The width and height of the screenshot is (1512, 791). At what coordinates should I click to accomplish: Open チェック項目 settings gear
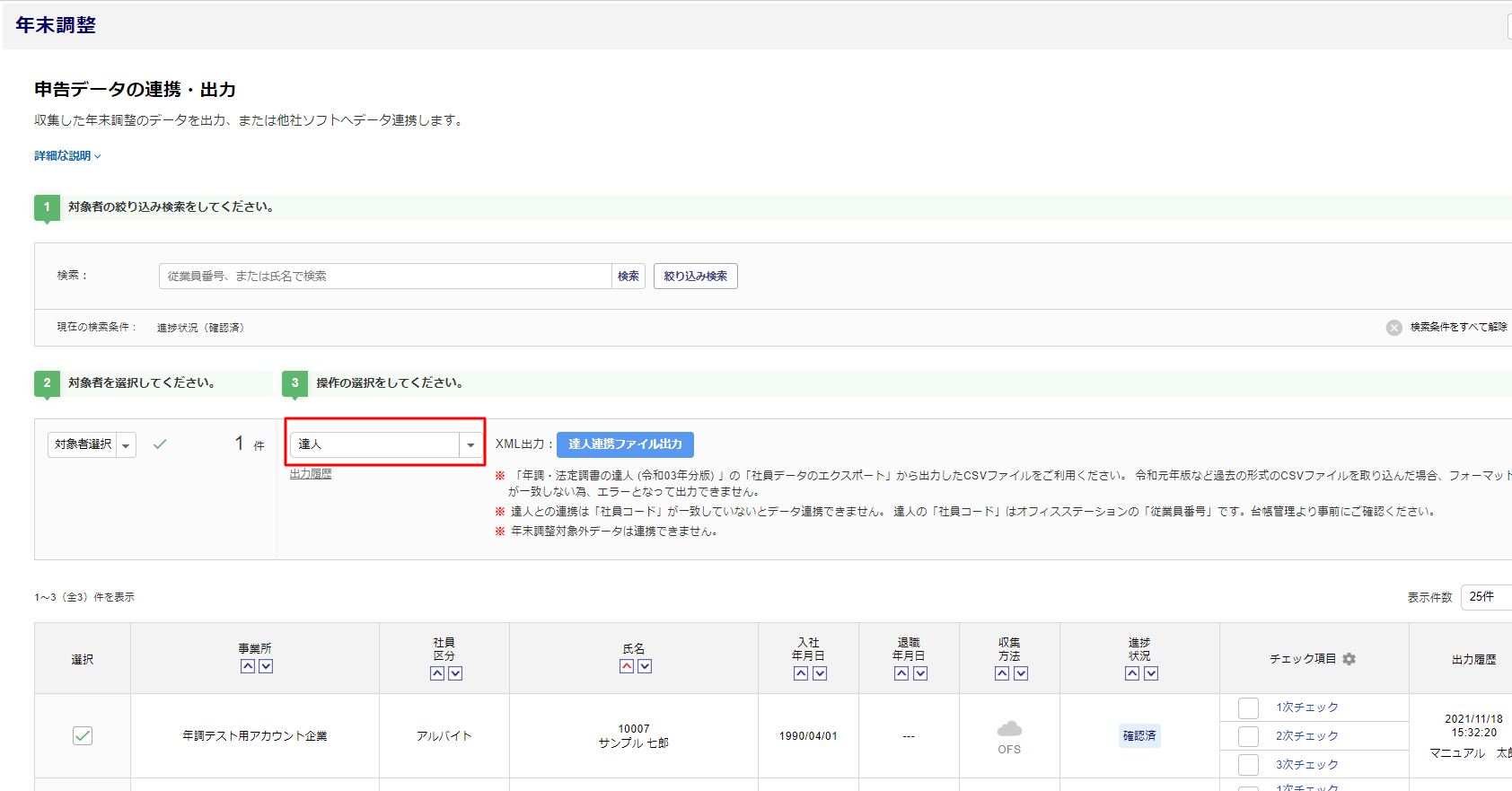1349,659
